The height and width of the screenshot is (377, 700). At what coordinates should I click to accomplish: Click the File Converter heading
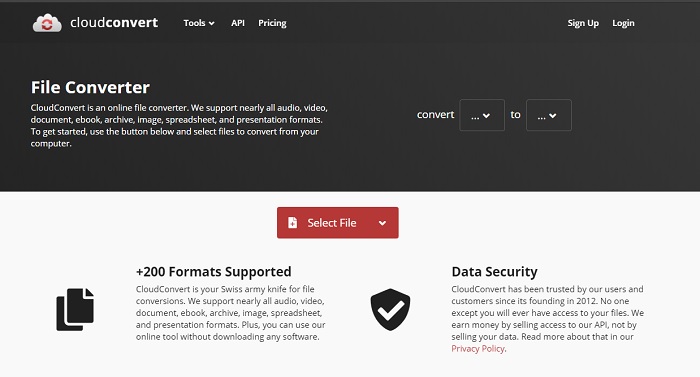point(90,88)
